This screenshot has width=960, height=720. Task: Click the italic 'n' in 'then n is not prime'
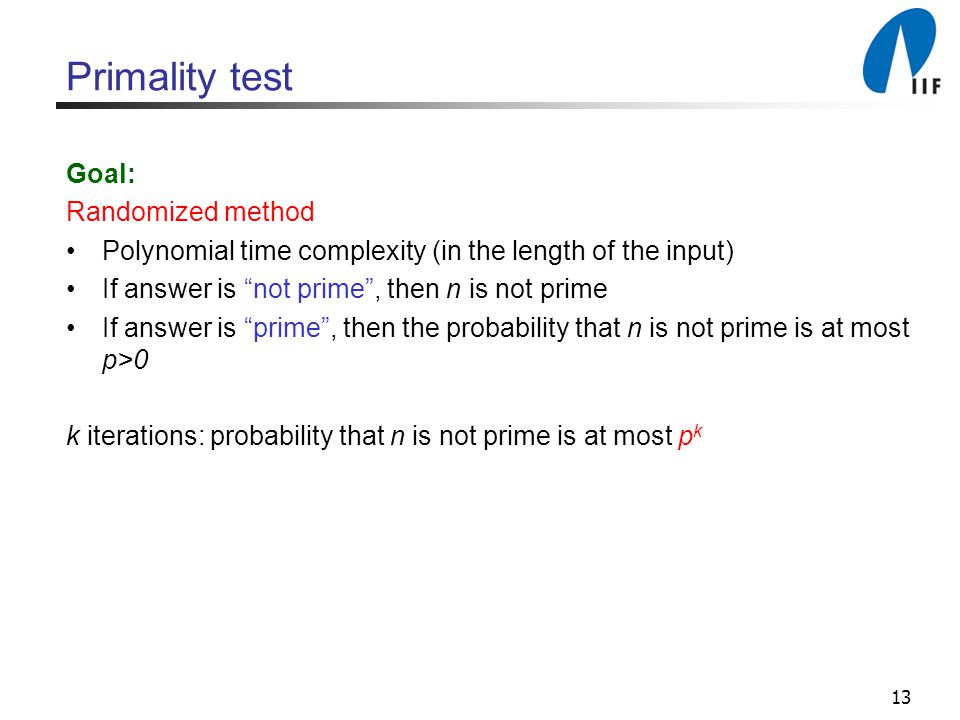(453, 289)
